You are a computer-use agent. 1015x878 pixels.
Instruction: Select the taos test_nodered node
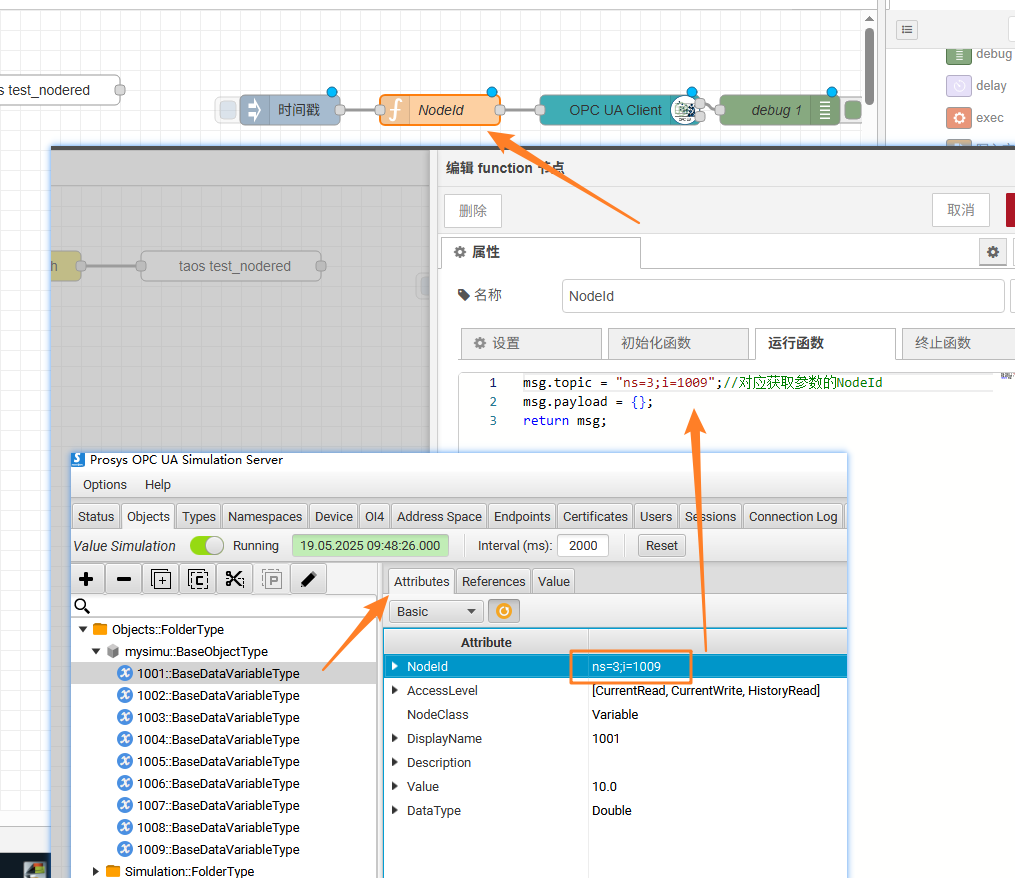(x=231, y=266)
